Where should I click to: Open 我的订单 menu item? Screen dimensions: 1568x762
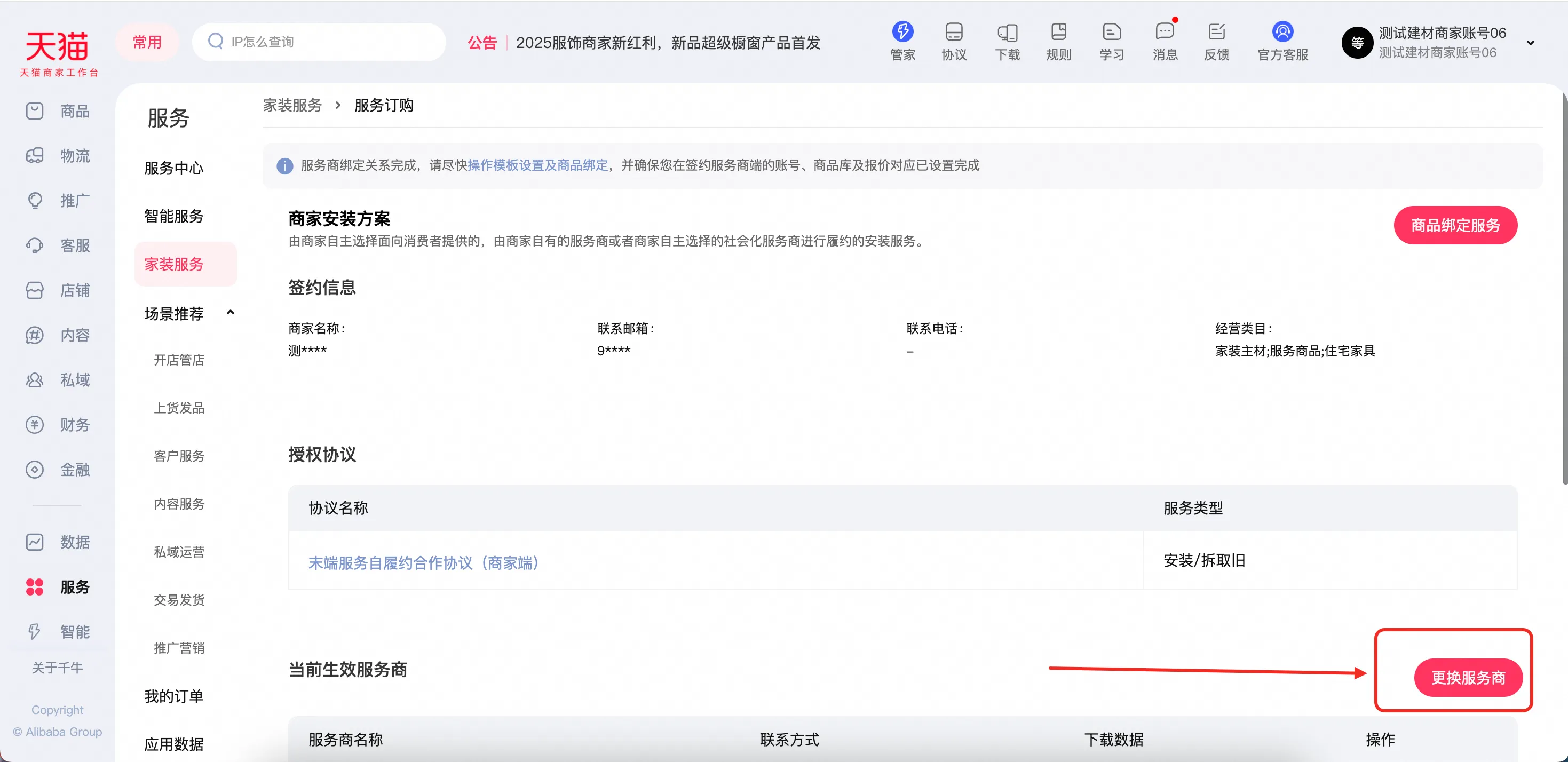tap(174, 696)
